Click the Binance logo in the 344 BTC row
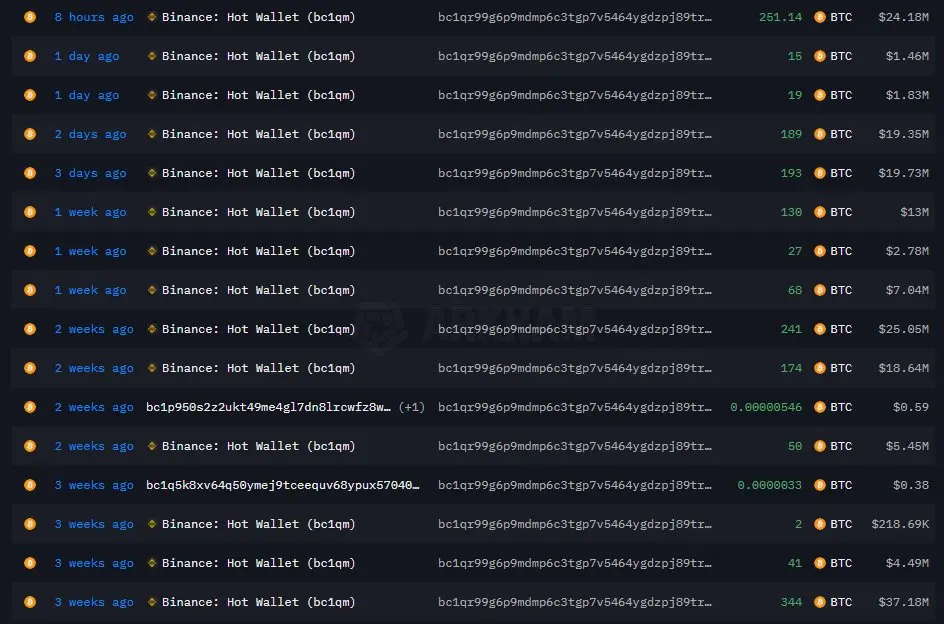944x624 pixels. point(152,602)
